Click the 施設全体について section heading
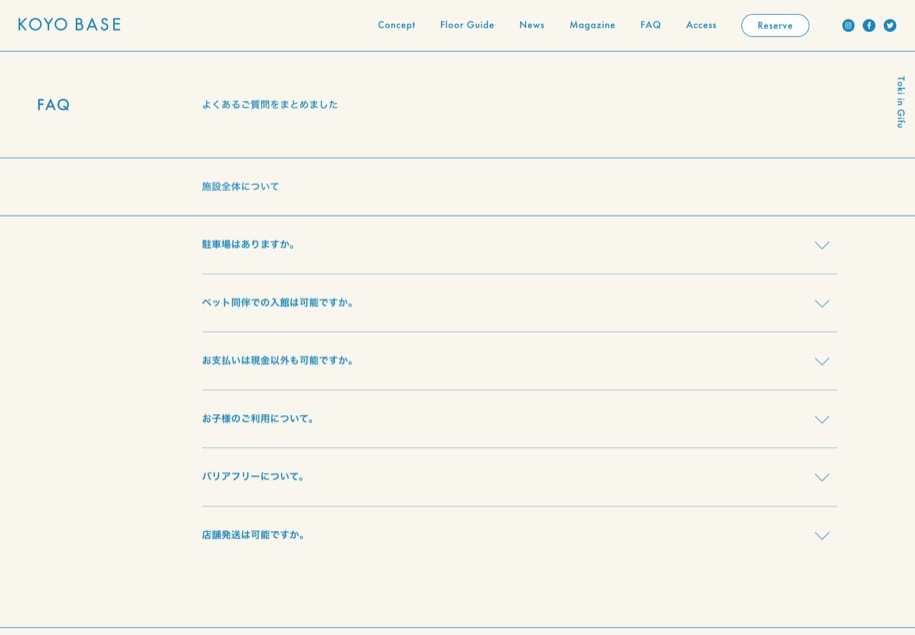The width and height of the screenshot is (915, 635). [x=240, y=186]
